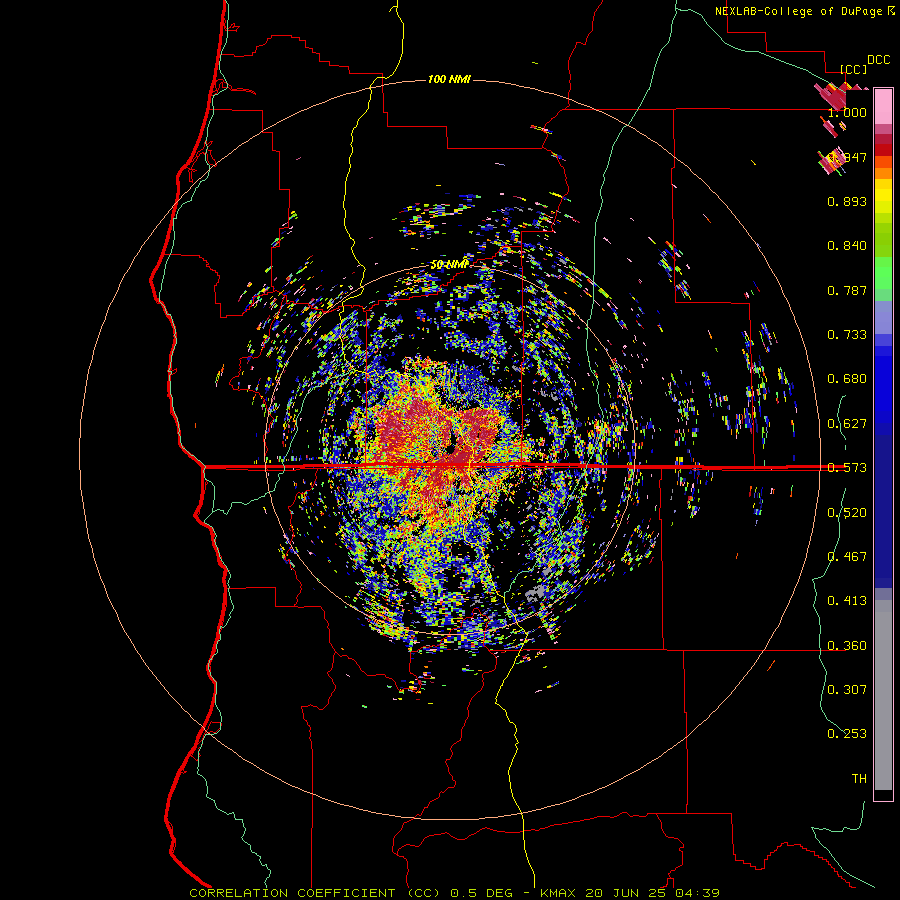Click the 100 NMI range ring label
900x900 pixels.
click(x=449, y=79)
